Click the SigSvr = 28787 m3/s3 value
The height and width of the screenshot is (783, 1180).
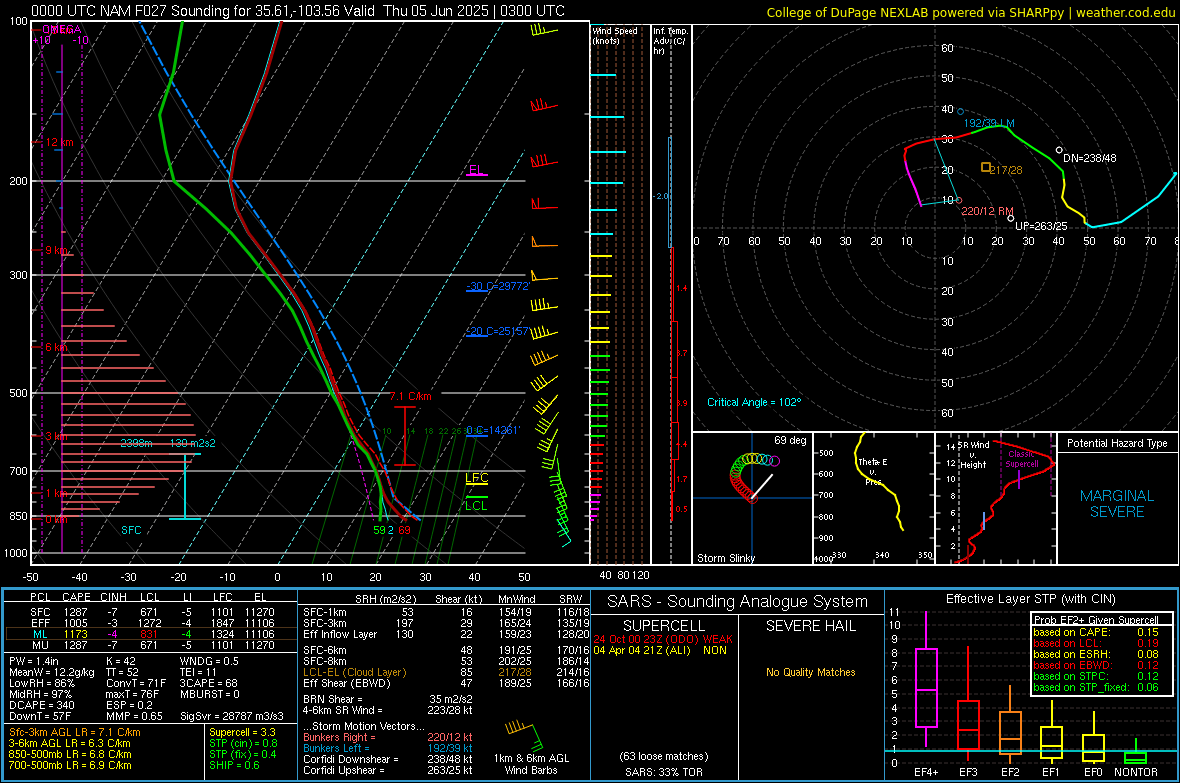232,717
